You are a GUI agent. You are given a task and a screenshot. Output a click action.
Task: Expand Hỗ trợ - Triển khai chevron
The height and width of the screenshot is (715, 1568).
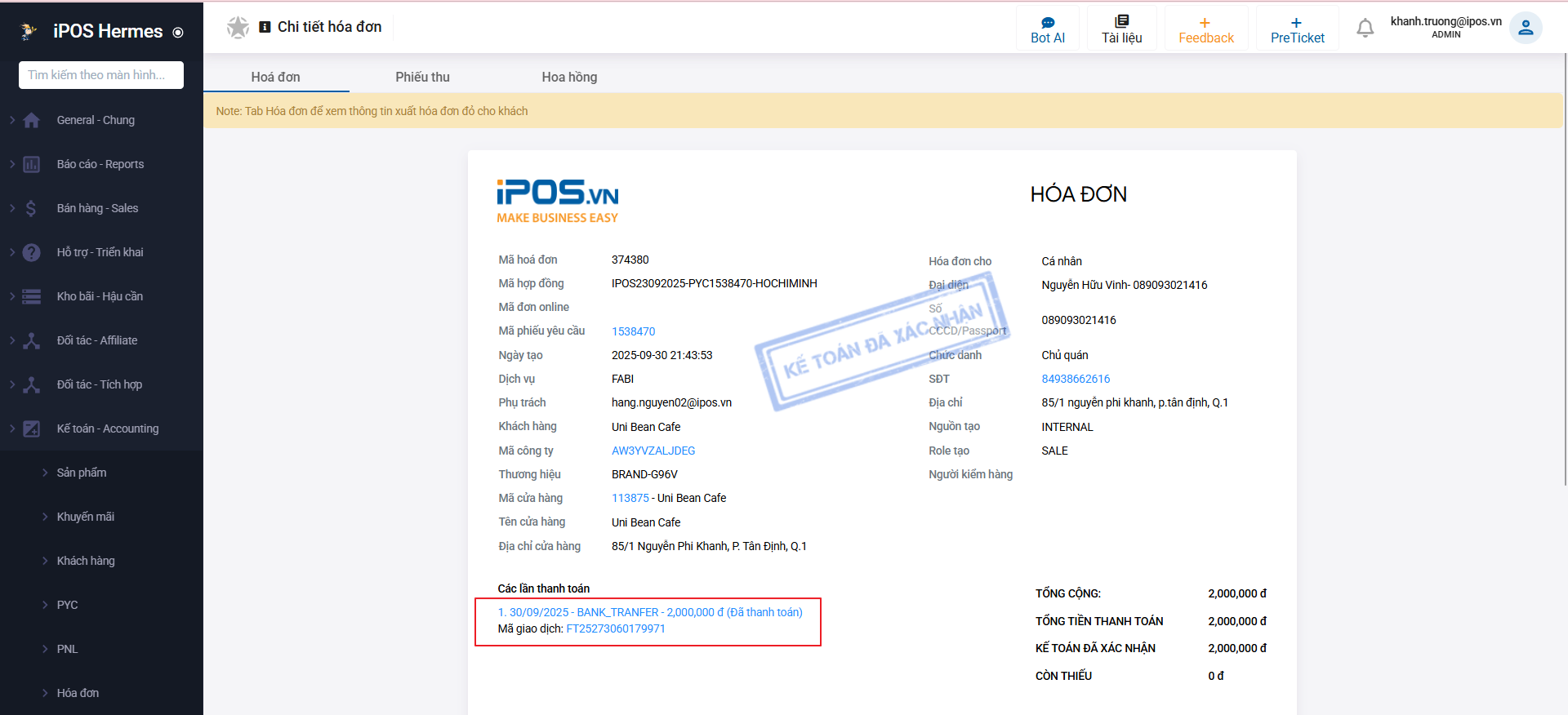pos(12,252)
